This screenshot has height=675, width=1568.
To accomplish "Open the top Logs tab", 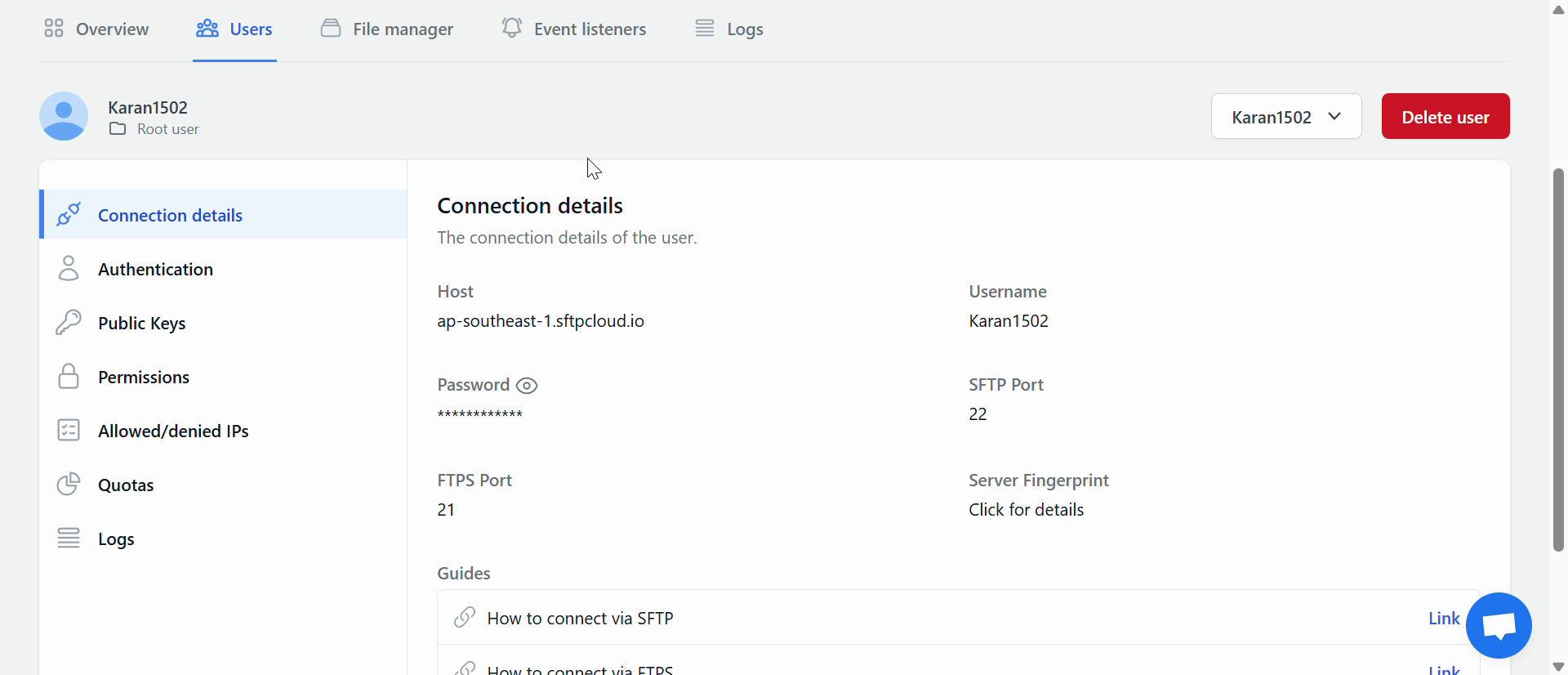I will click(x=729, y=29).
